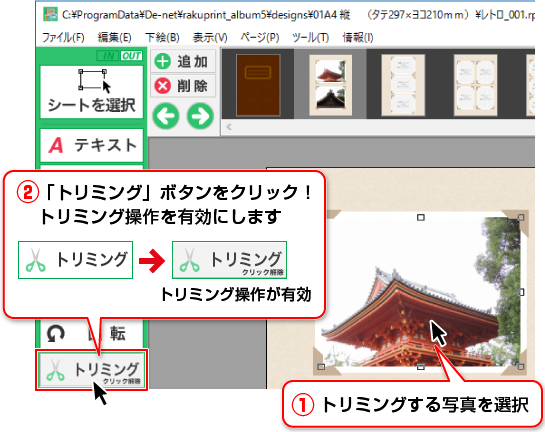Click the green plus 追加 add icon

pyautogui.click(x=163, y=62)
